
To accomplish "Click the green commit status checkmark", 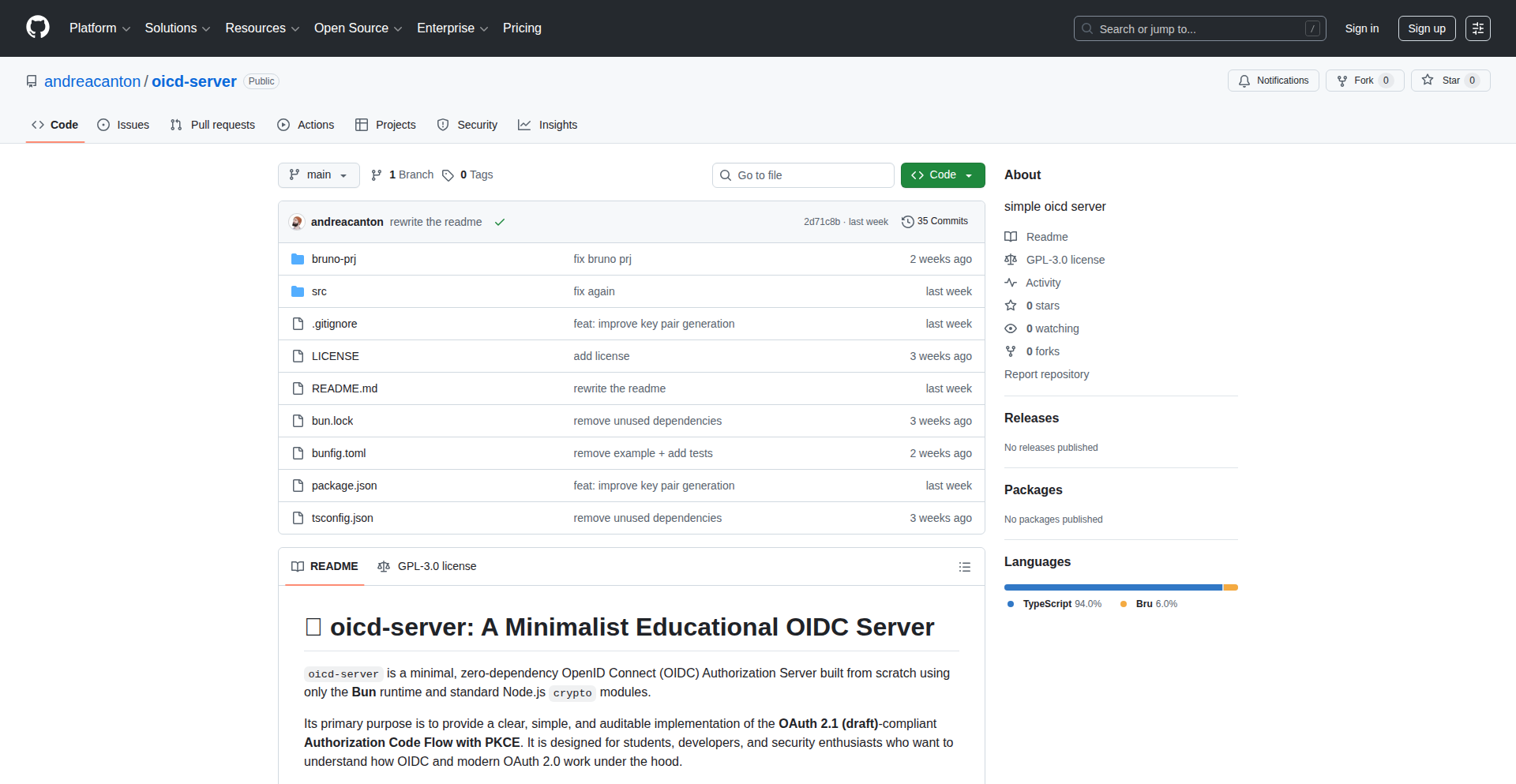I will tap(500, 223).
